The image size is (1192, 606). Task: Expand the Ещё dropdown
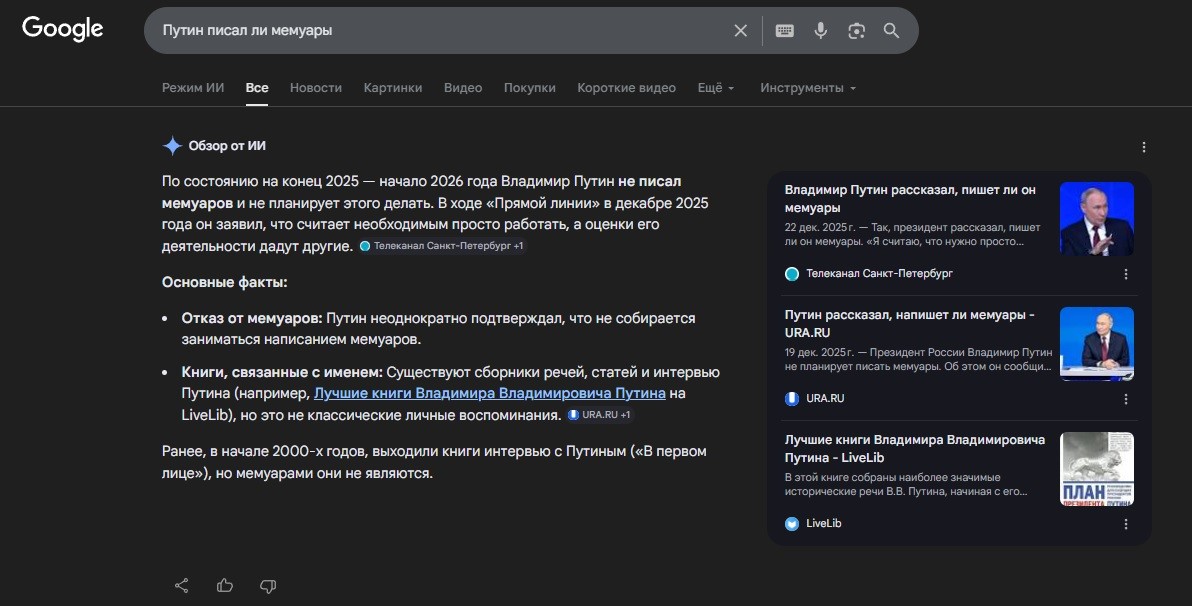(x=716, y=87)
